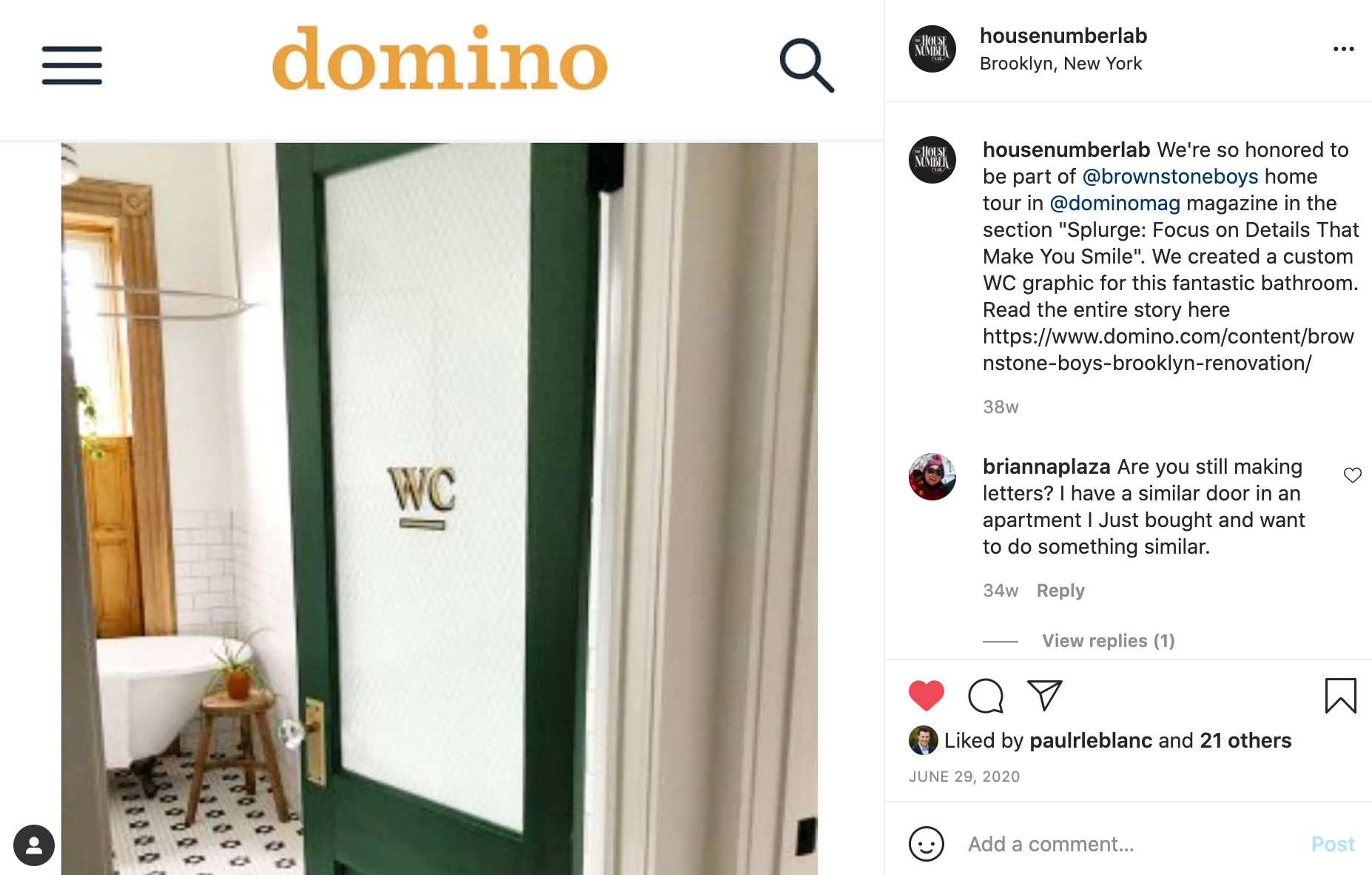The width and height of the screenshot is (1372, 875).
Task: Click the comment speech bubble icon
Action: click(986, 695)
